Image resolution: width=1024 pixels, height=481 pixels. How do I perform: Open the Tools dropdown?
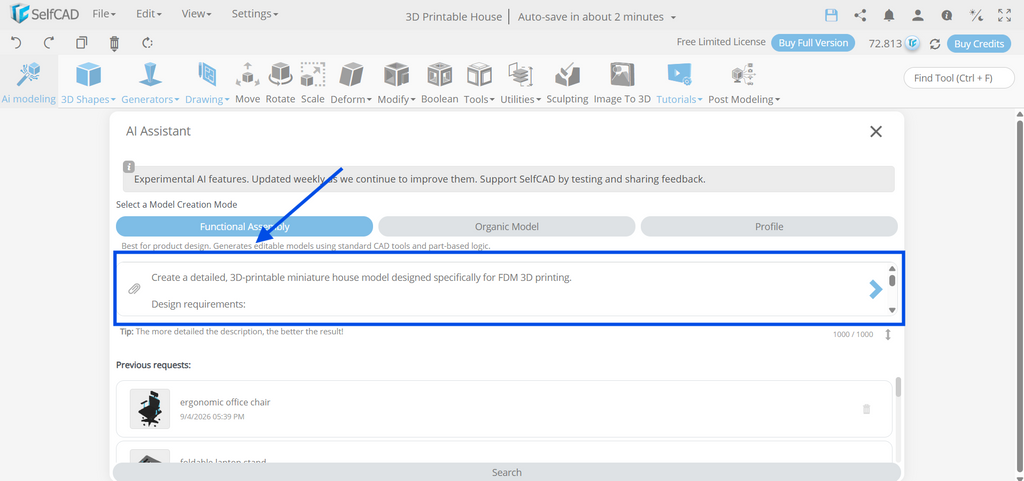click(x=479, y=82)
